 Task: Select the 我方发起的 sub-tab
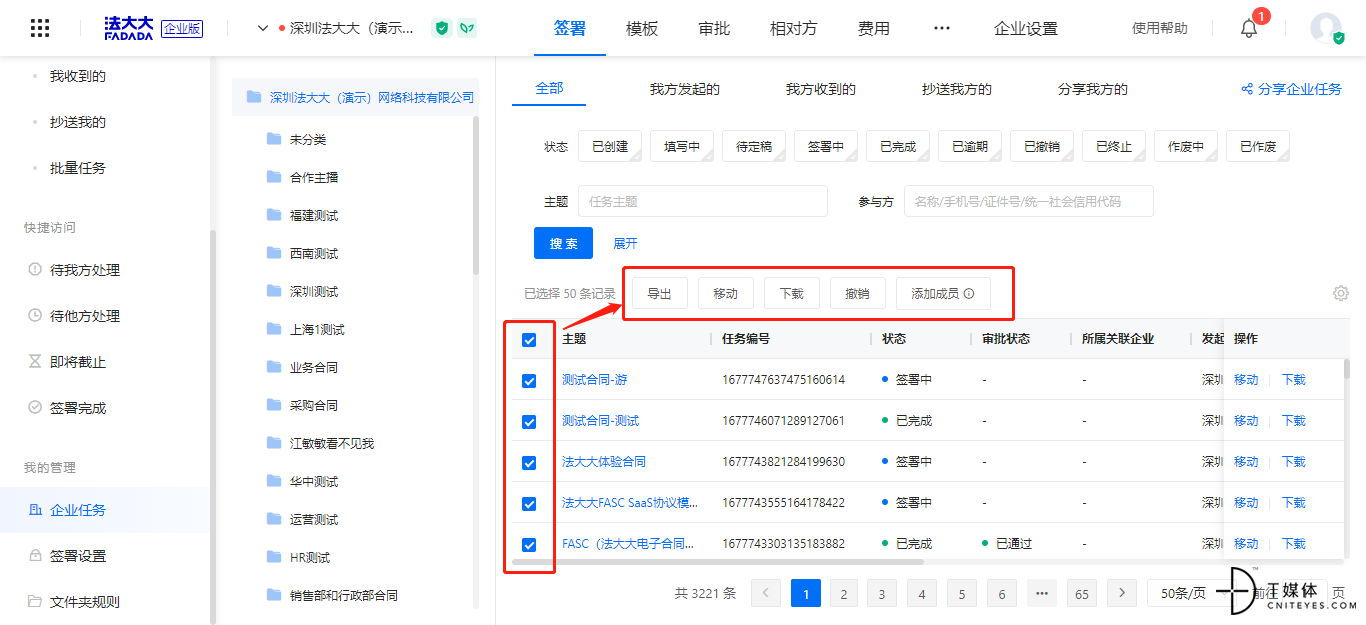point(685,89)
